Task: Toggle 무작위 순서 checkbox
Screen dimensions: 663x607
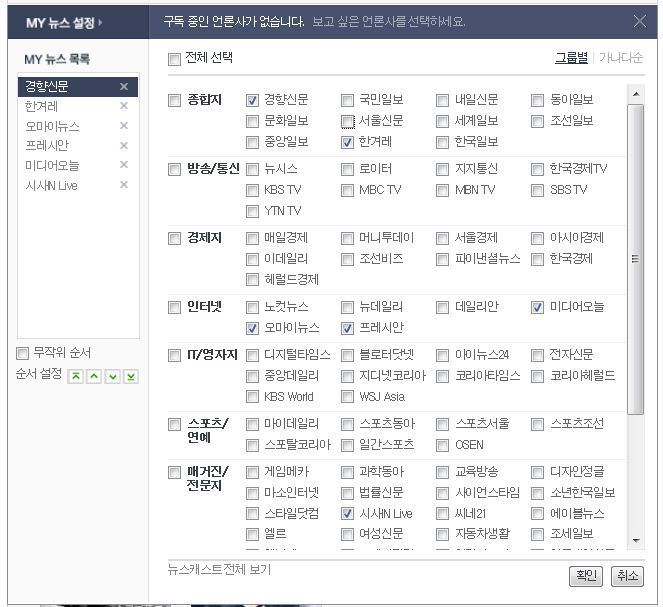Action: click(x=22, y=353)
